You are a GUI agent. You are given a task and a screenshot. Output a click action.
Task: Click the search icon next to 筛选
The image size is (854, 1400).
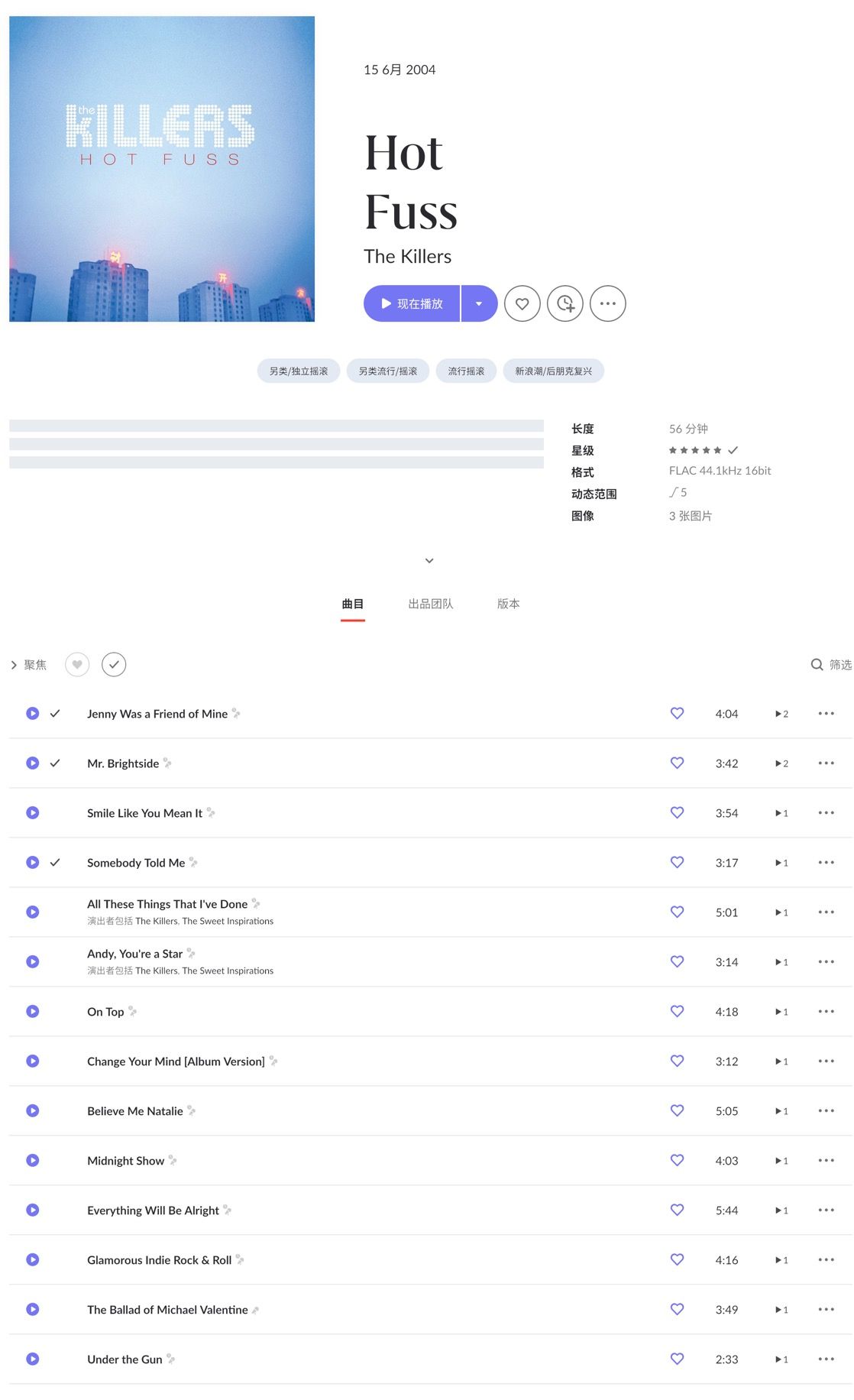[817, 664]
